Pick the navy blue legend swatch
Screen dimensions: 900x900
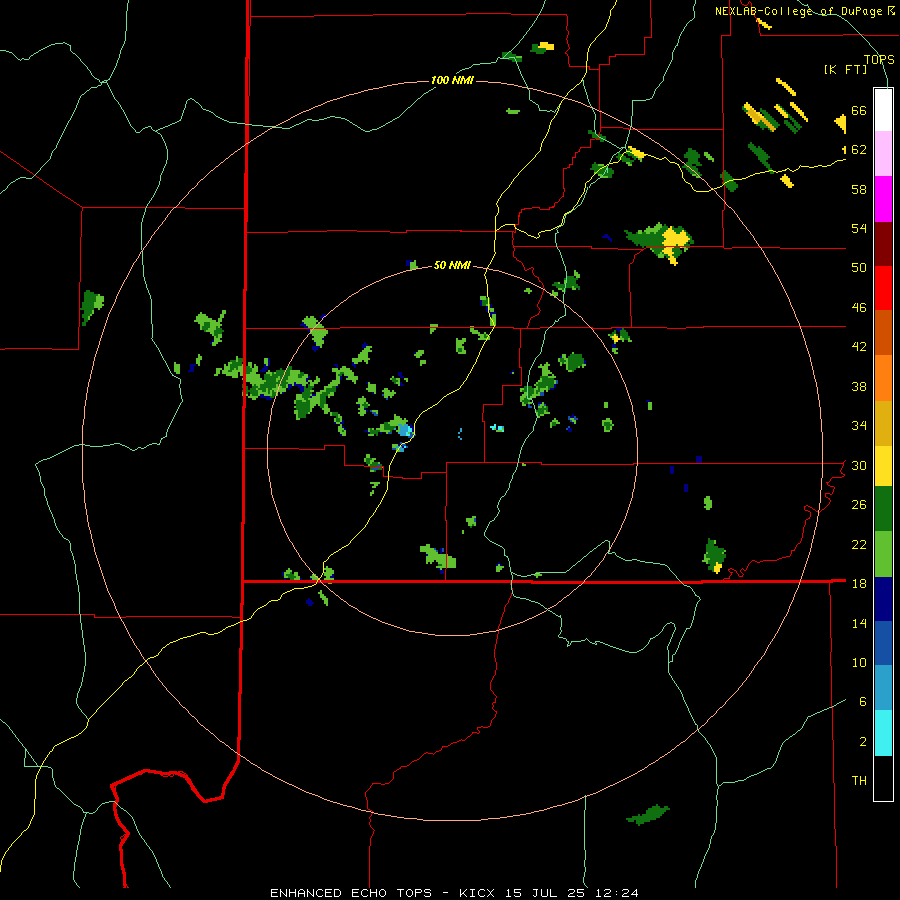(x=883, y=599)
